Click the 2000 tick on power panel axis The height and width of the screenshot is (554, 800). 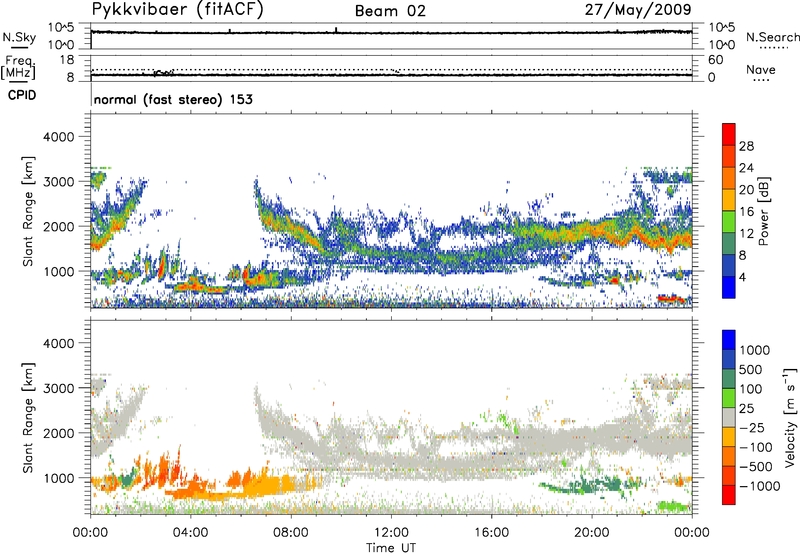point(58,226)
